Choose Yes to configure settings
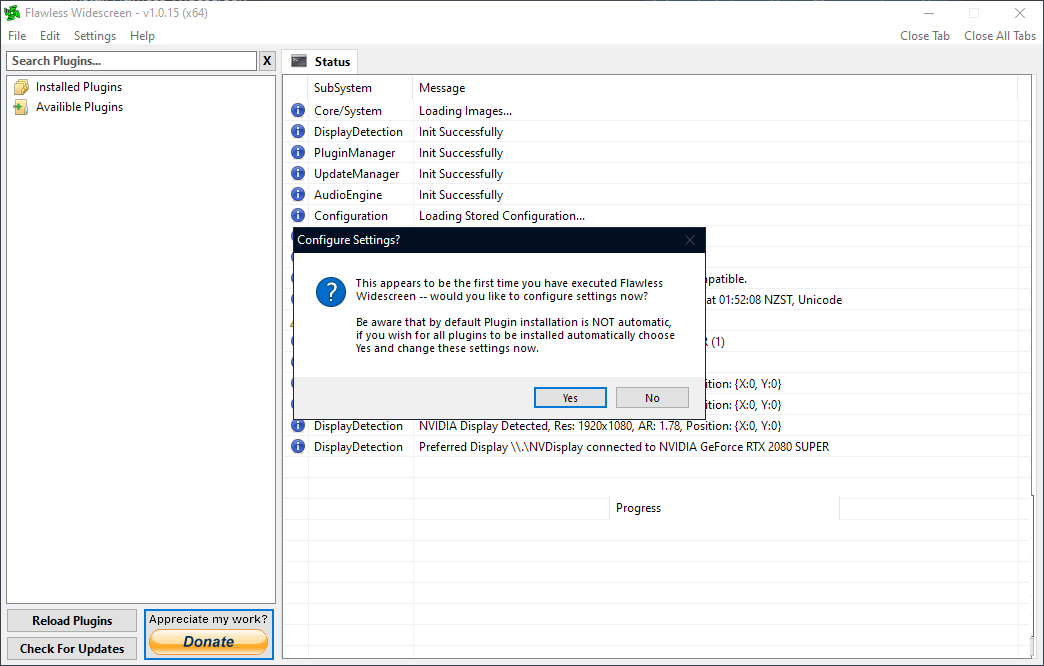The height and width of the screenshot is (666, 1044). coord(570,398)
